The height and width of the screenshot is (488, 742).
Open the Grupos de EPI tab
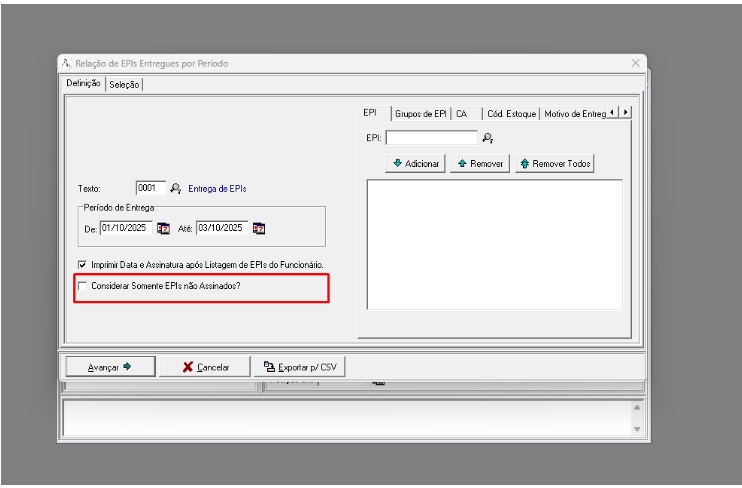[420, 113]
